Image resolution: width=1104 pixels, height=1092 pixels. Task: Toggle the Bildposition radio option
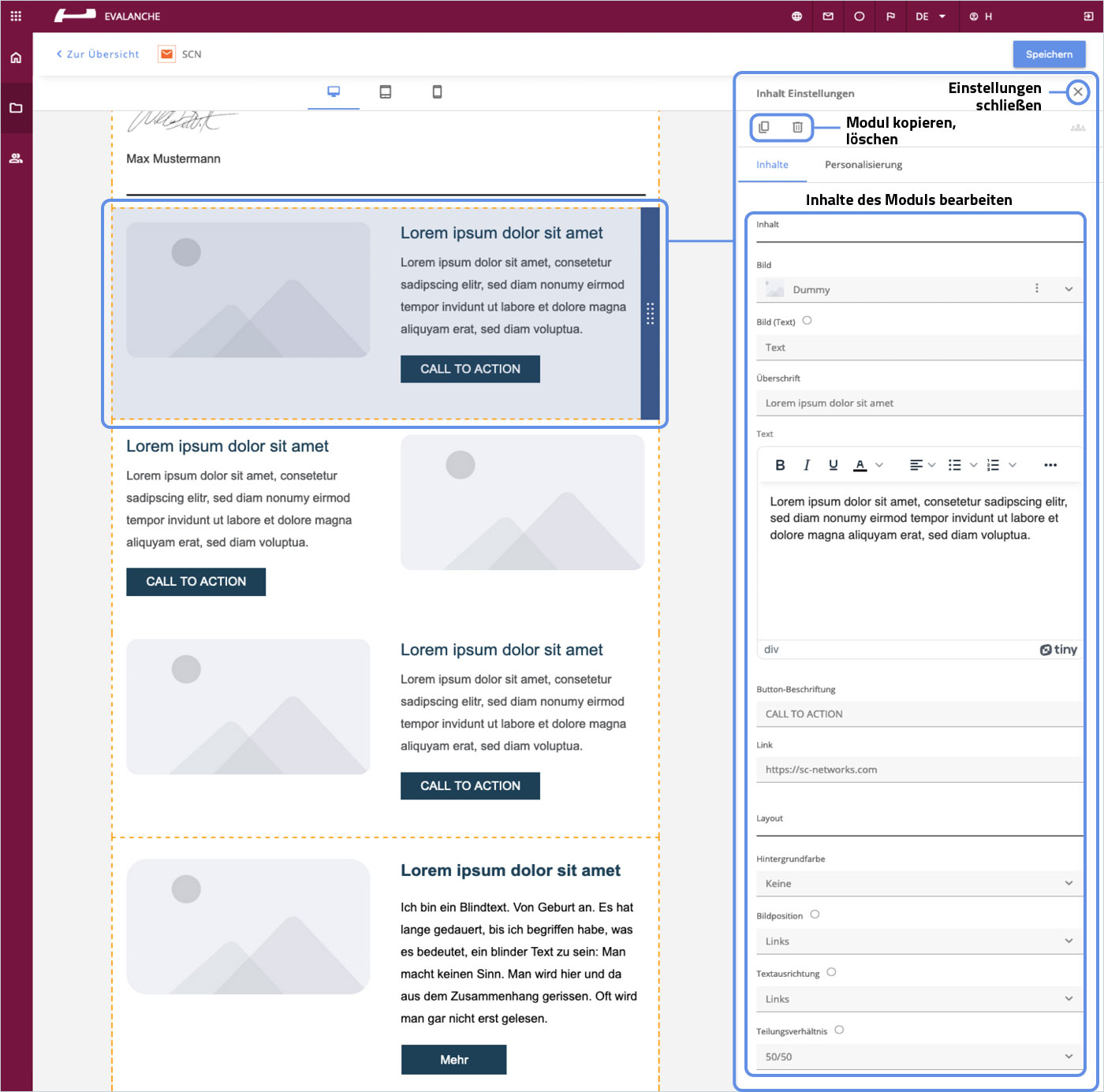815,915
